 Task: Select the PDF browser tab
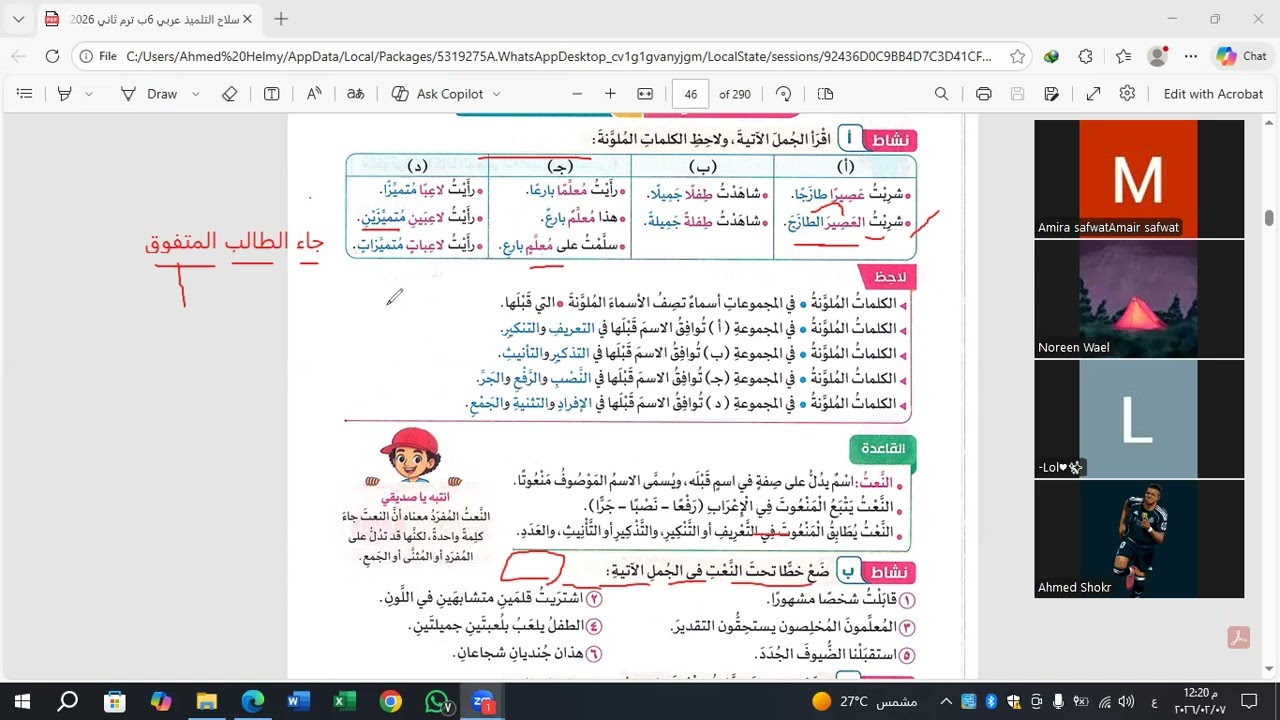(148, 19)
